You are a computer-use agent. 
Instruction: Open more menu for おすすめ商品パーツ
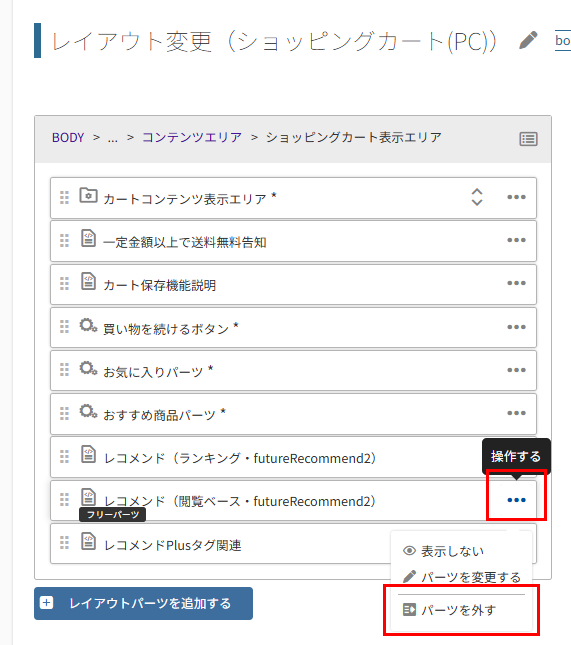tap(516, 413)
